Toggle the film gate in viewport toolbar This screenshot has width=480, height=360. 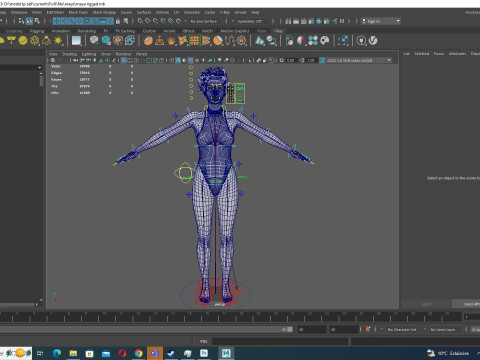(130, 60)
